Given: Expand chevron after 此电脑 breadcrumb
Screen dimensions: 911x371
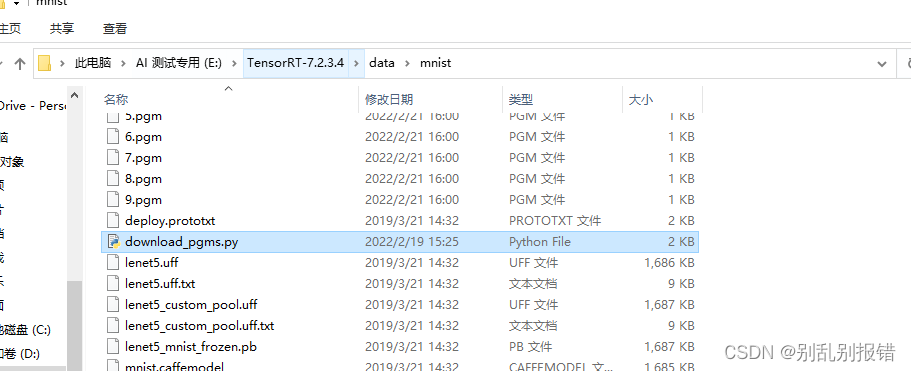Looking at the screenshot, I should (123, 63).
